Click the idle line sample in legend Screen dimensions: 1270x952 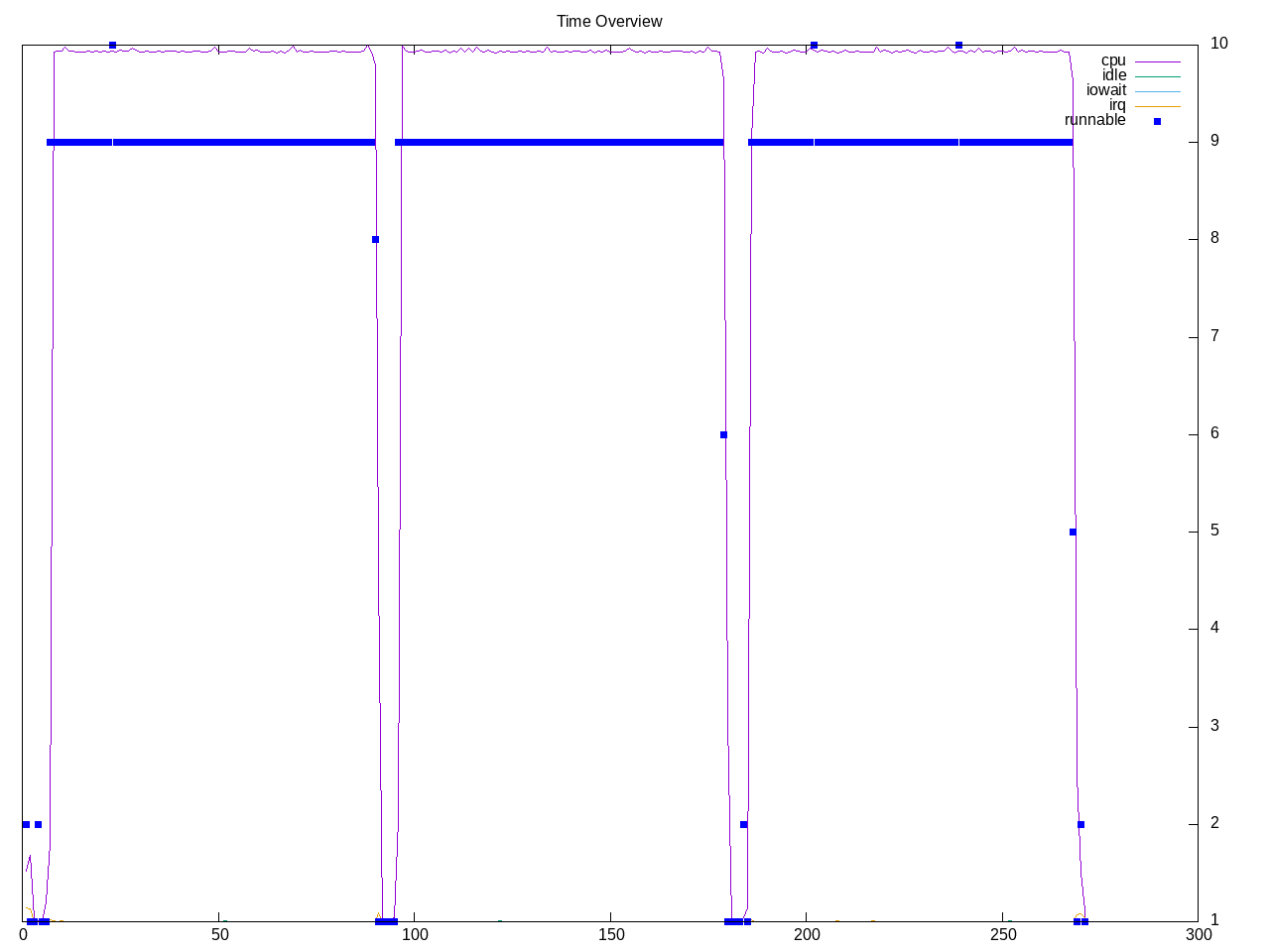click(x=1157, y=76)
